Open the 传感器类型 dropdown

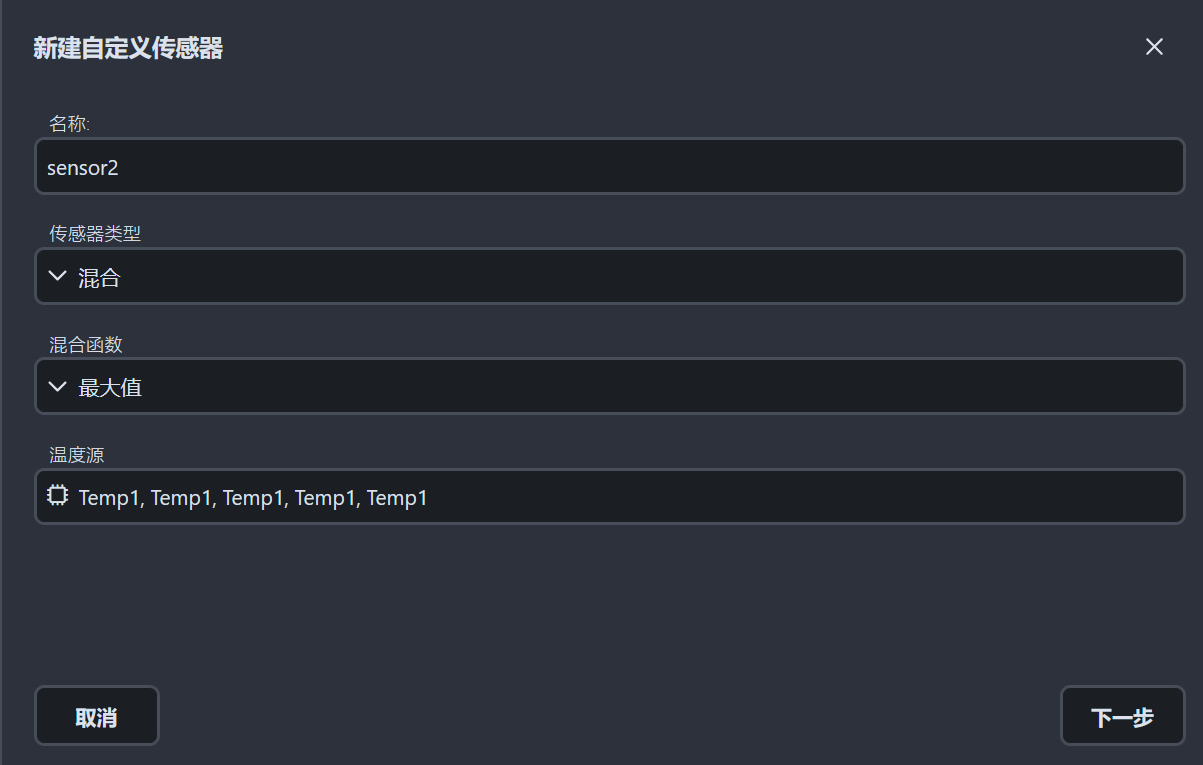(610, 276)
